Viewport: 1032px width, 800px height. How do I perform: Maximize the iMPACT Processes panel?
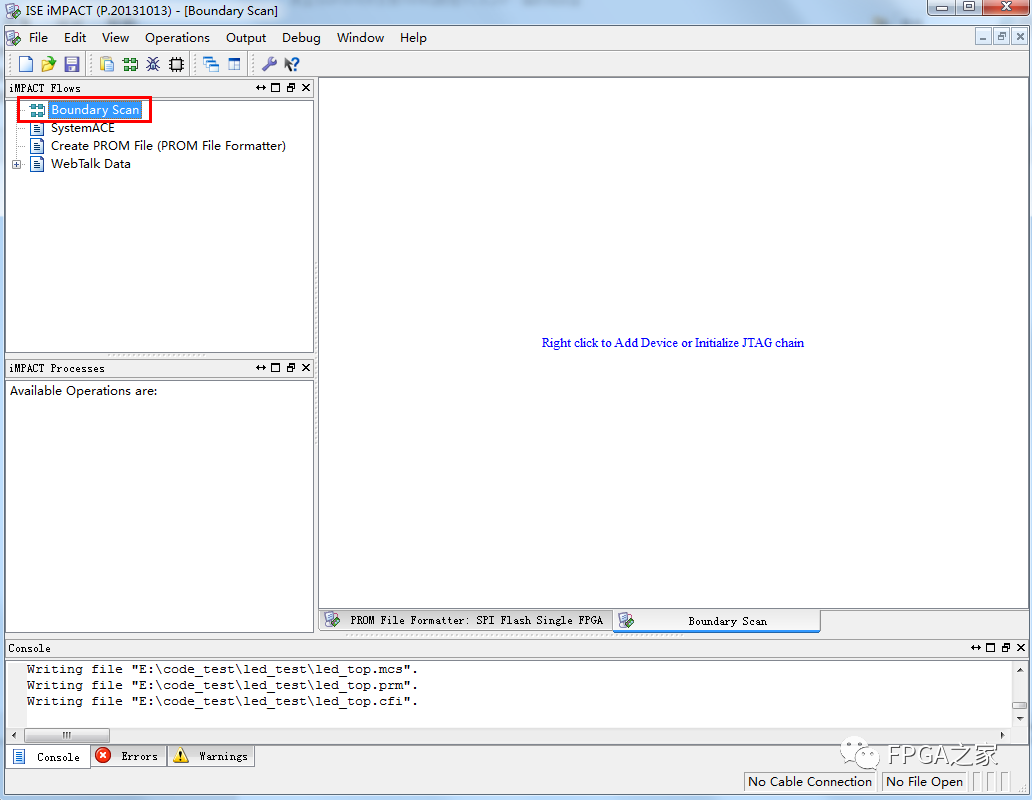click(274, 367)
